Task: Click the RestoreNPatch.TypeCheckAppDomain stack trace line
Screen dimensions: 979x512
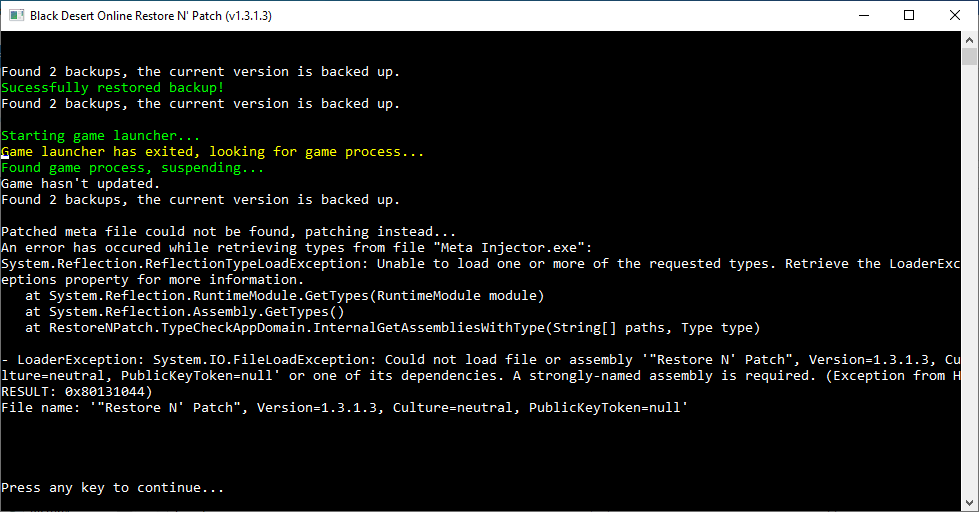Action: click(x=393, y=328)
